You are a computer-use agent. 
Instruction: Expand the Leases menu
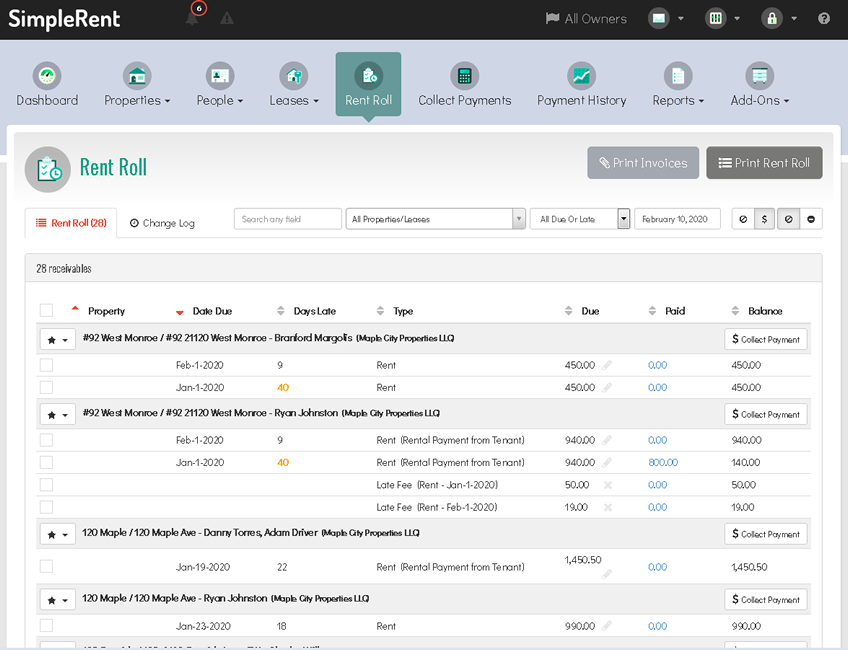294,84
